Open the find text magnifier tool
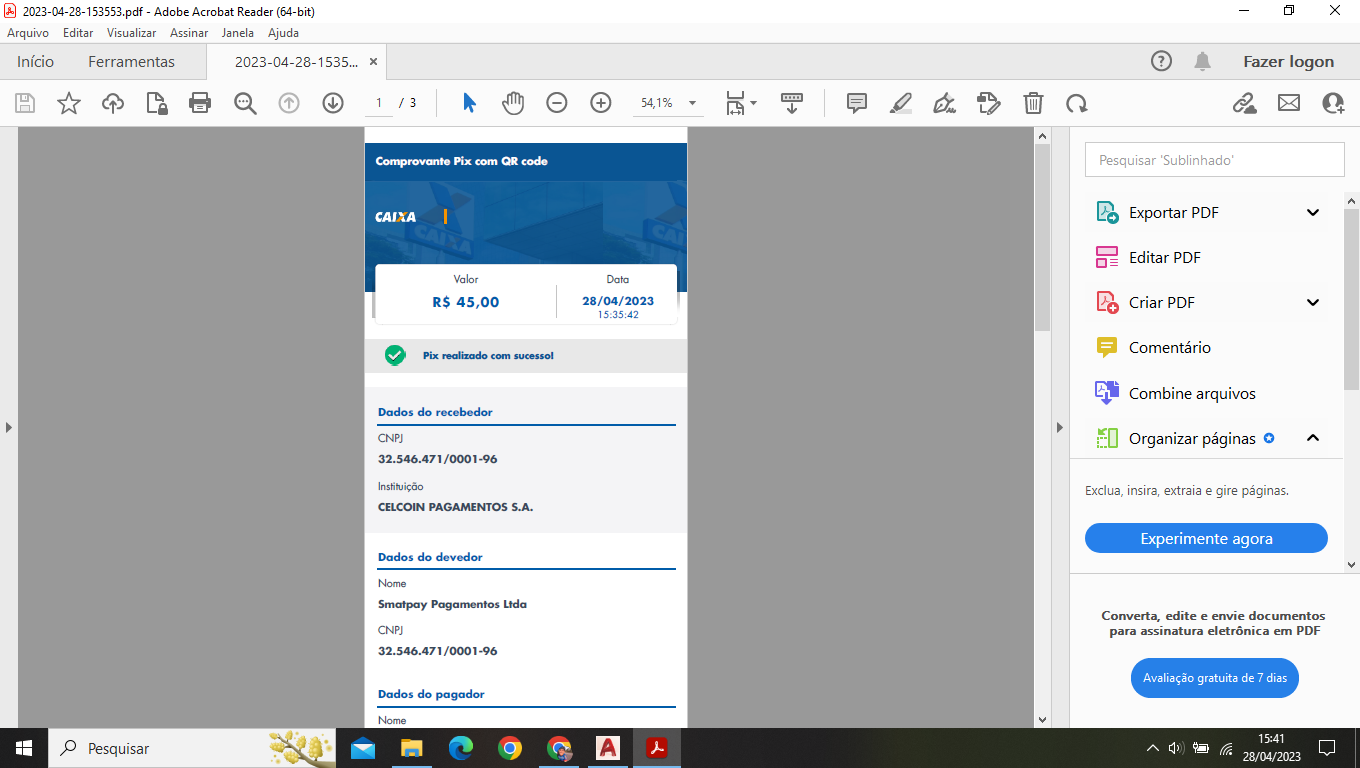 245,103
